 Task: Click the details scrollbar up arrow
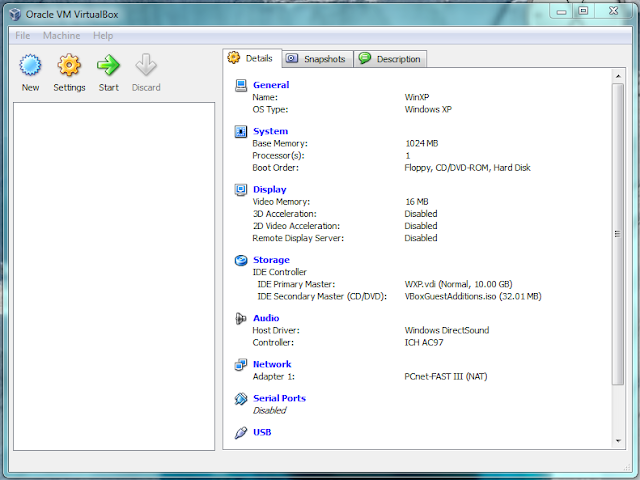pyautogui.click(x=618, y=76)
